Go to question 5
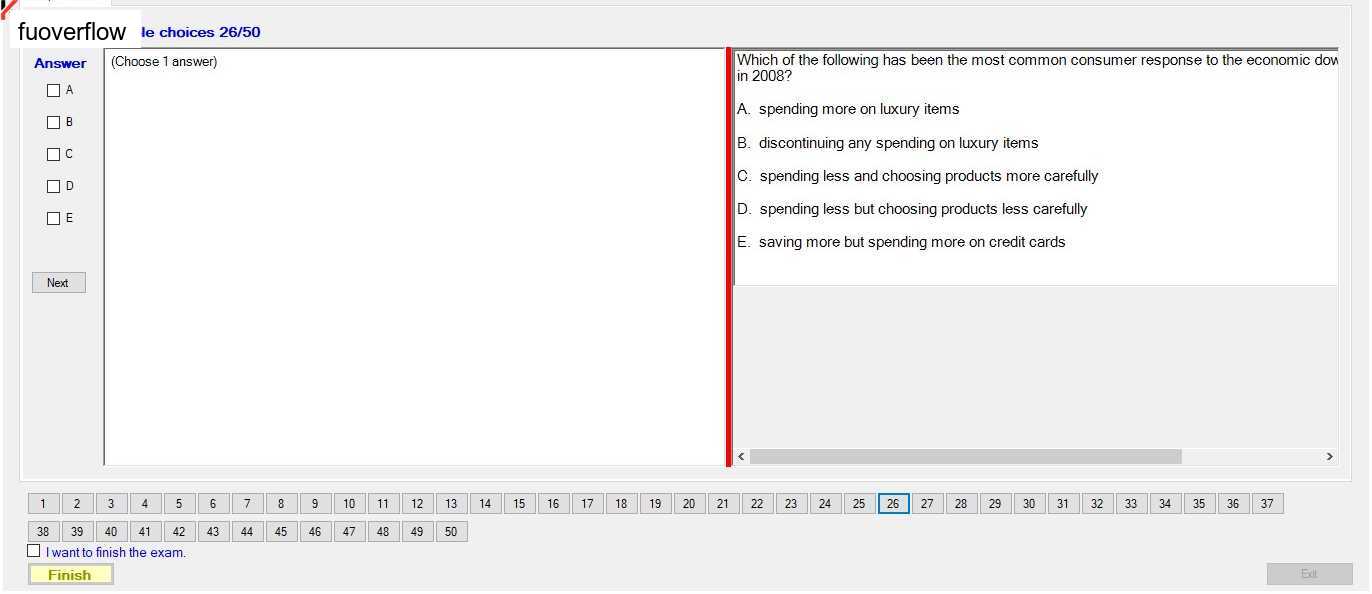Image resolution: width=1372 pixels, height=594 pixels. (x=179, y=504)
